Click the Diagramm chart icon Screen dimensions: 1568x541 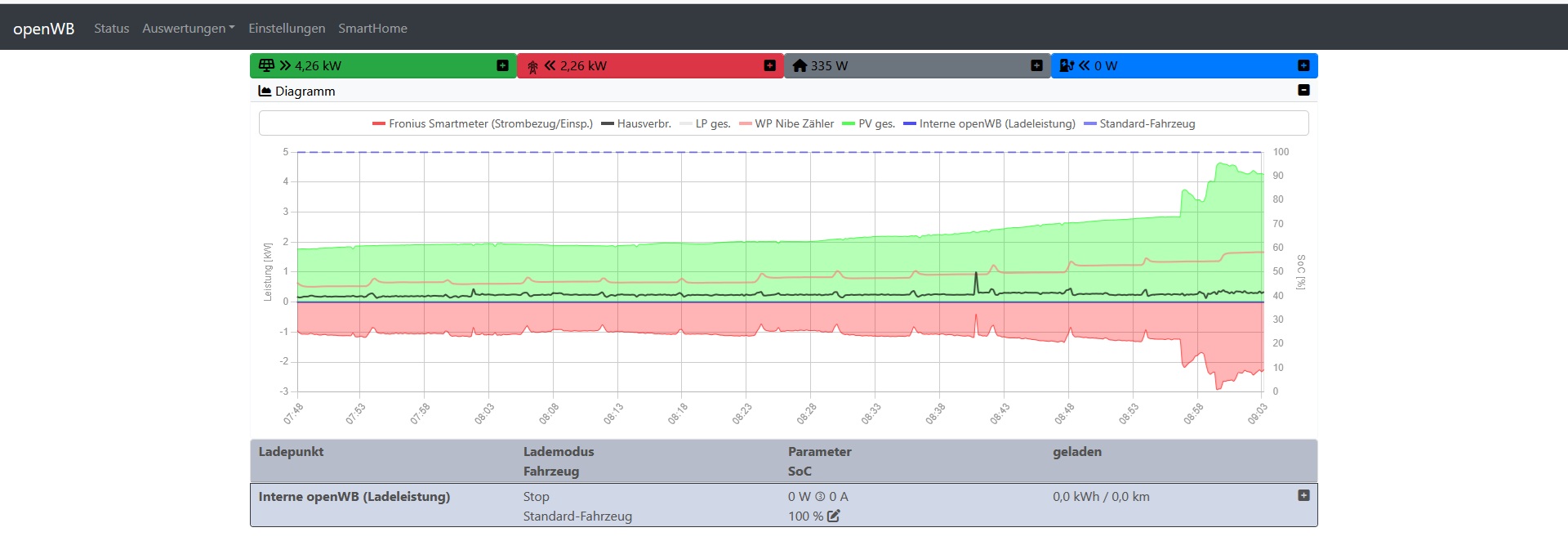click(x=265, y=92)
